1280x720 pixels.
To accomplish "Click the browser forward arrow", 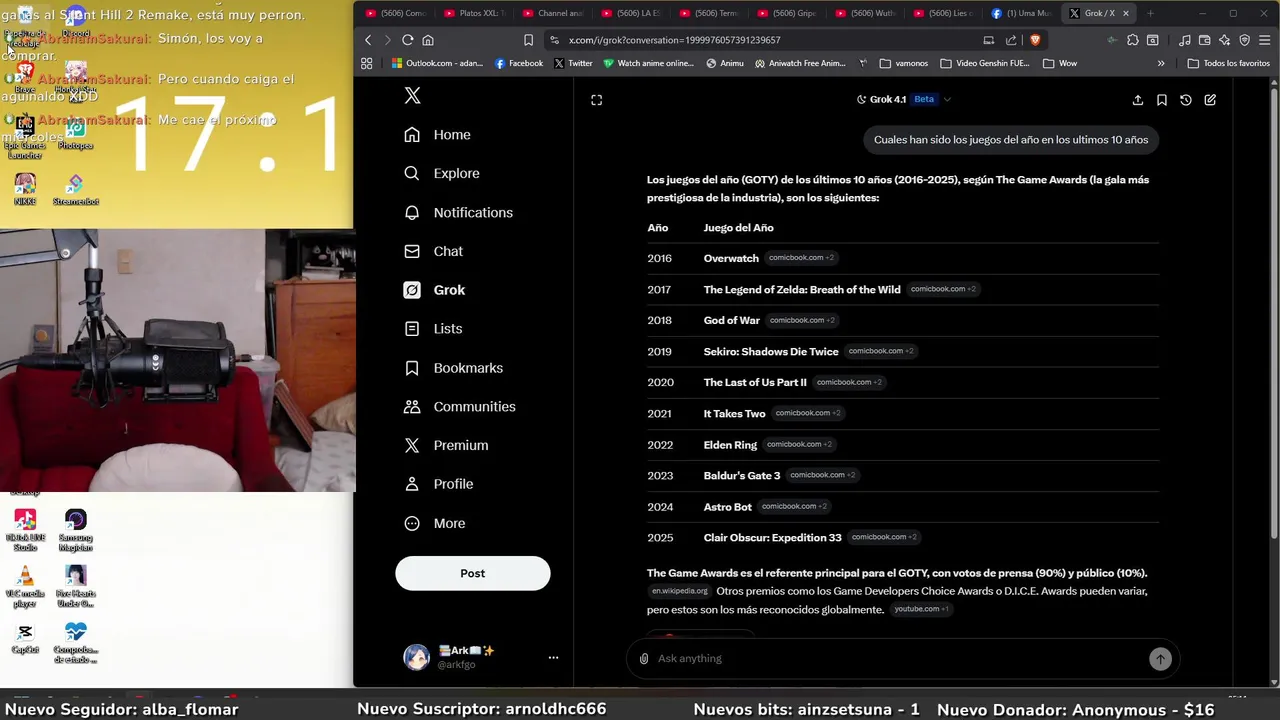I will pos(388,40).
